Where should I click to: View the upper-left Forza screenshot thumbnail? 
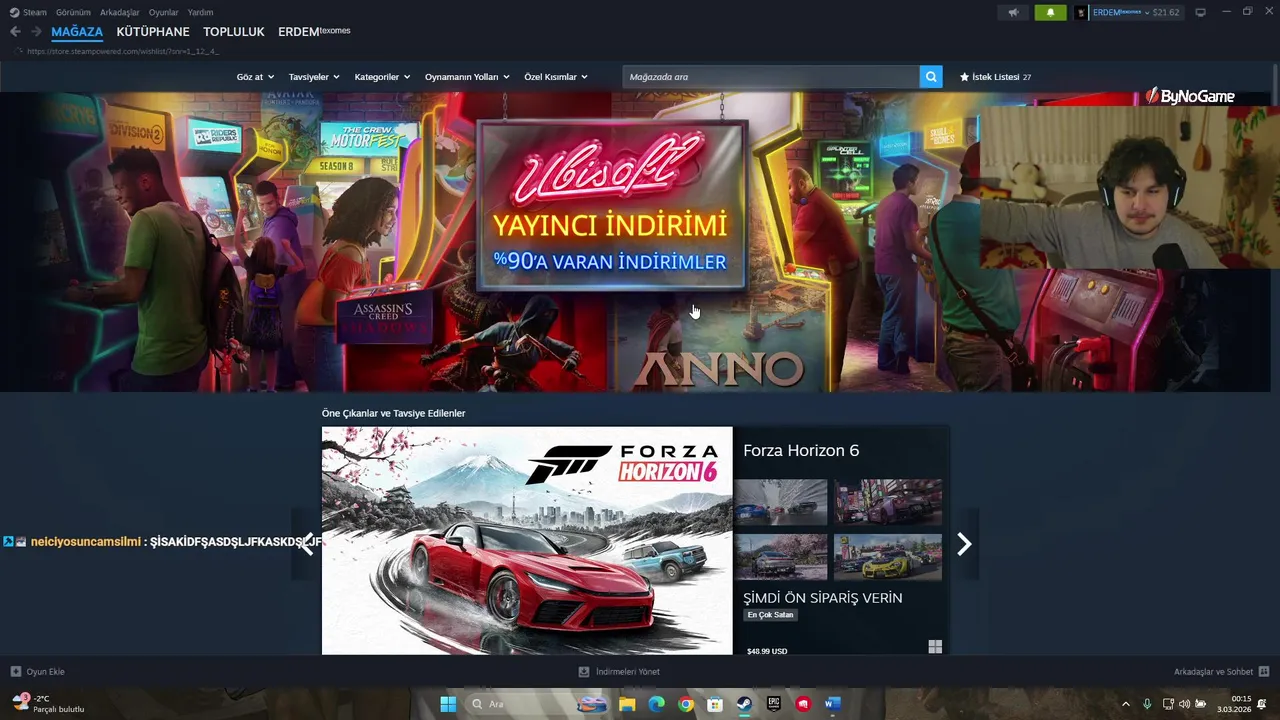tap(781, 502)
